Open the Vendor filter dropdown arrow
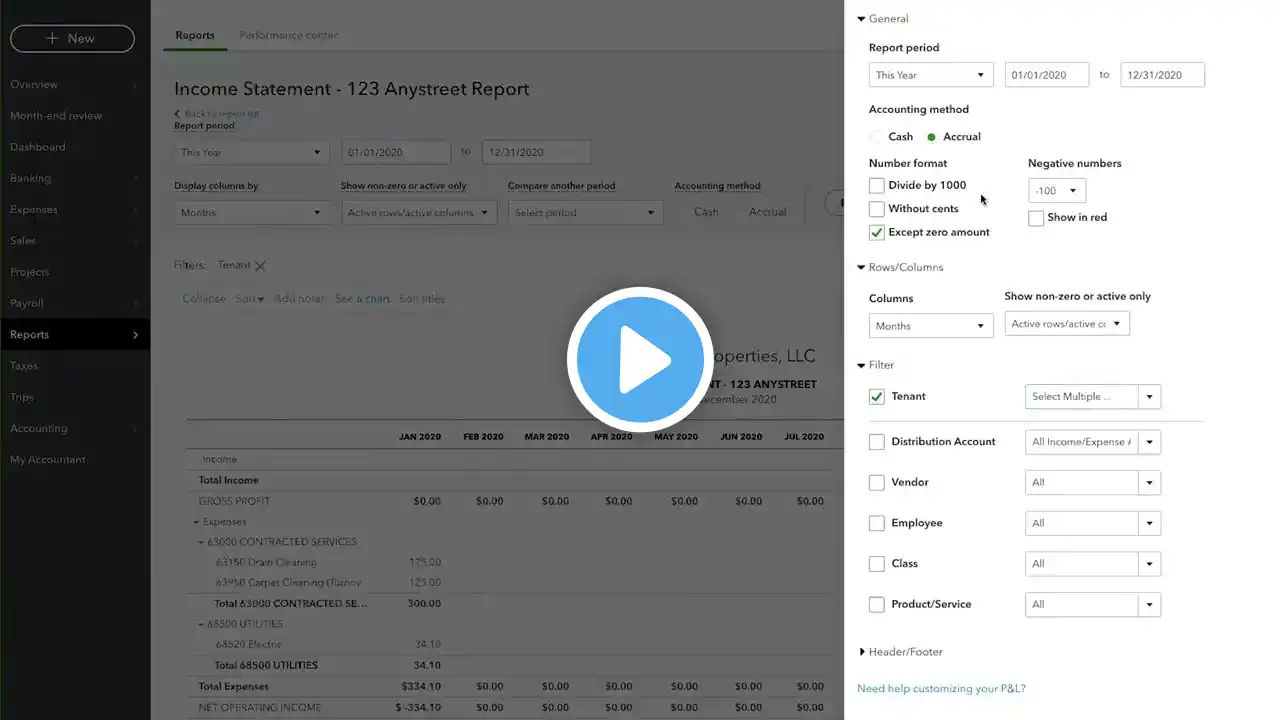This screenshot has height=720, width=1280. [1149, 483]
